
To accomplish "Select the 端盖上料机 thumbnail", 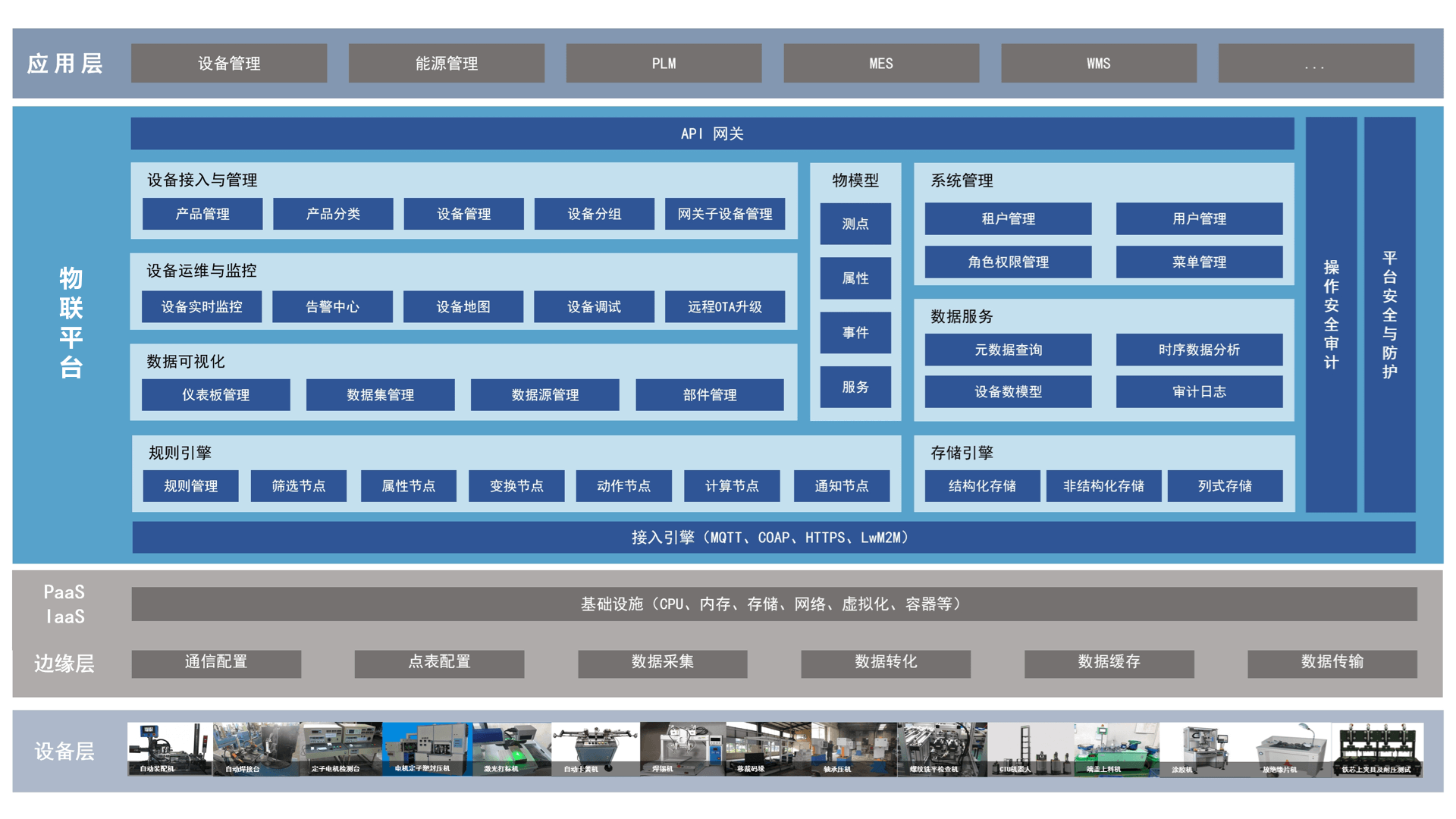I will click(1116, 748).
